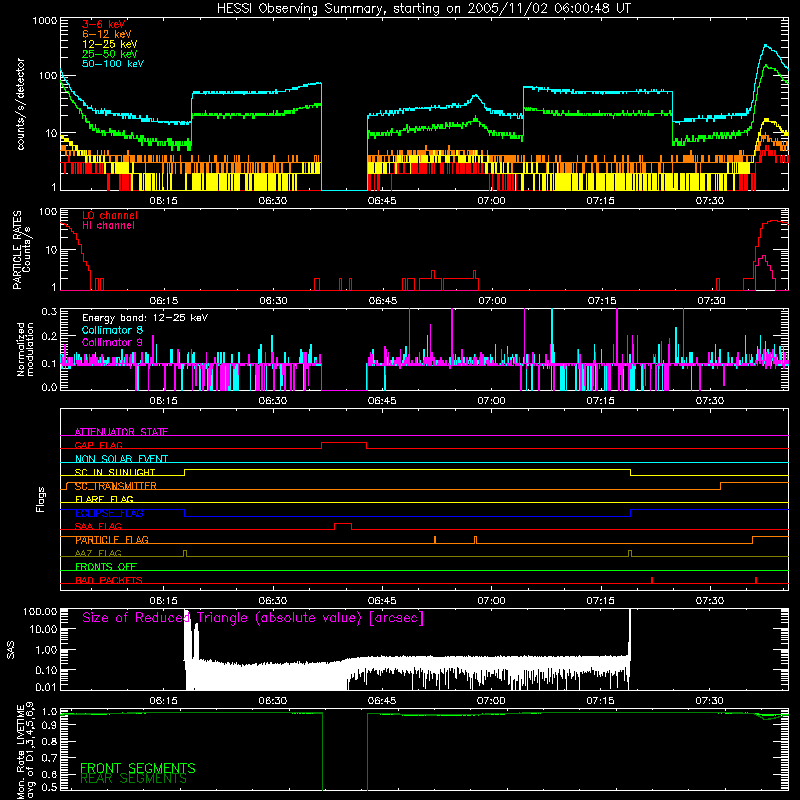Click the SC_TRANSMITTER flag label
This screenshot has width=800, height=800.
[115, 486]
